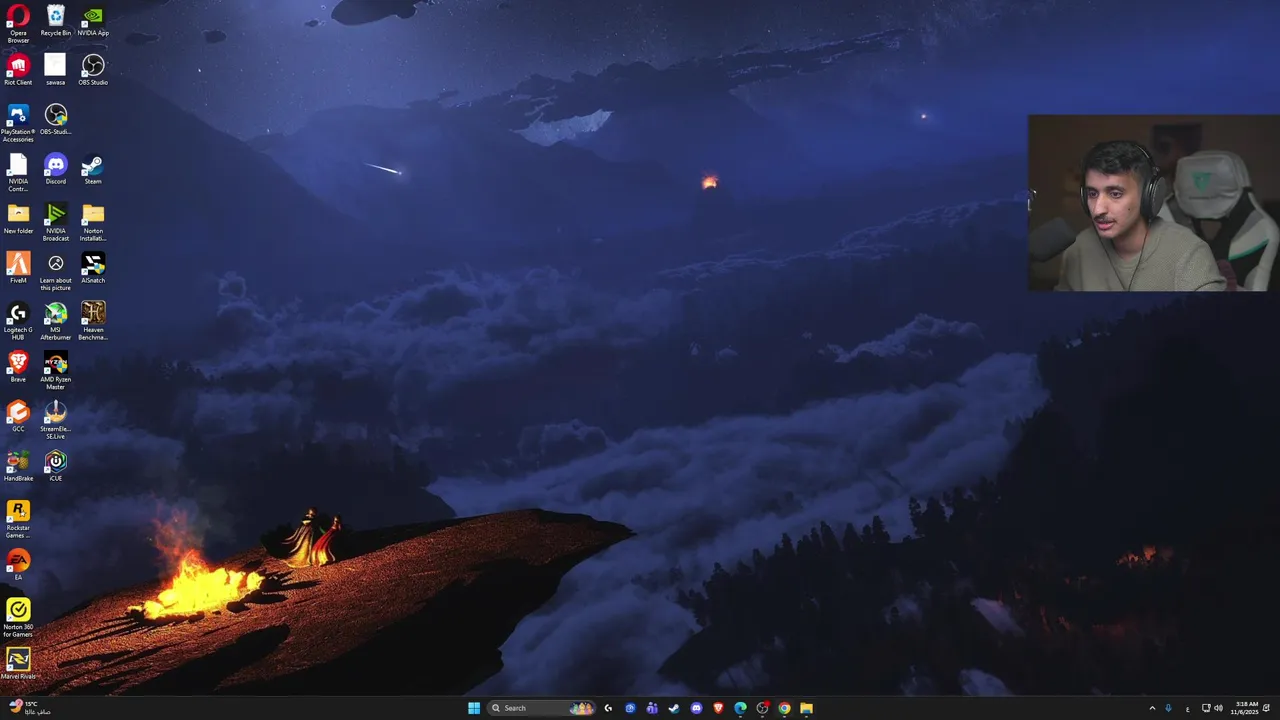
Task: Select the iCUE desktop shortcut
Action: click(x=55, y=466)
